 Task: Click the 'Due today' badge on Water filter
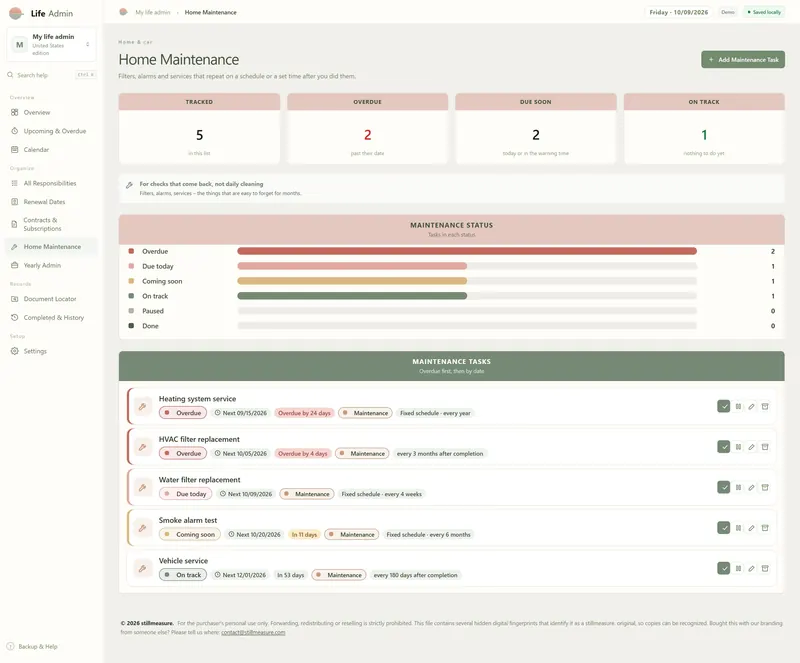(x=185, y=494)
